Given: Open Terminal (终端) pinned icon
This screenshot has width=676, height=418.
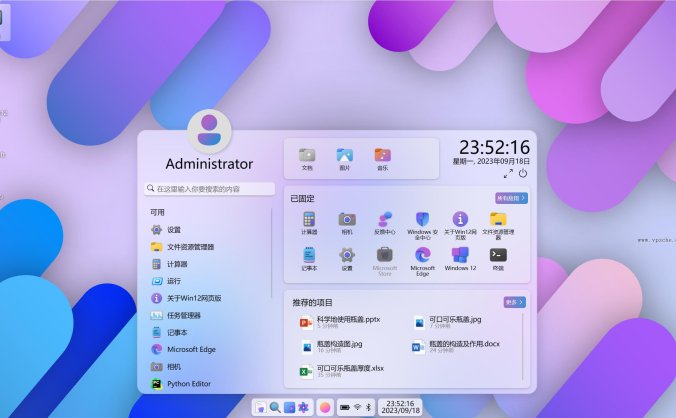Looking at the screenshot, I should click(x=498, y=259).
